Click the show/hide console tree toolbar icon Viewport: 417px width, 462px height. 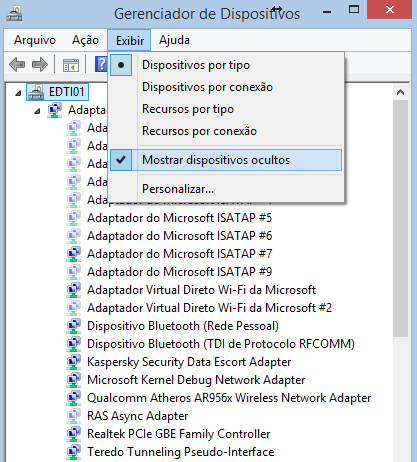coord(71,65)
